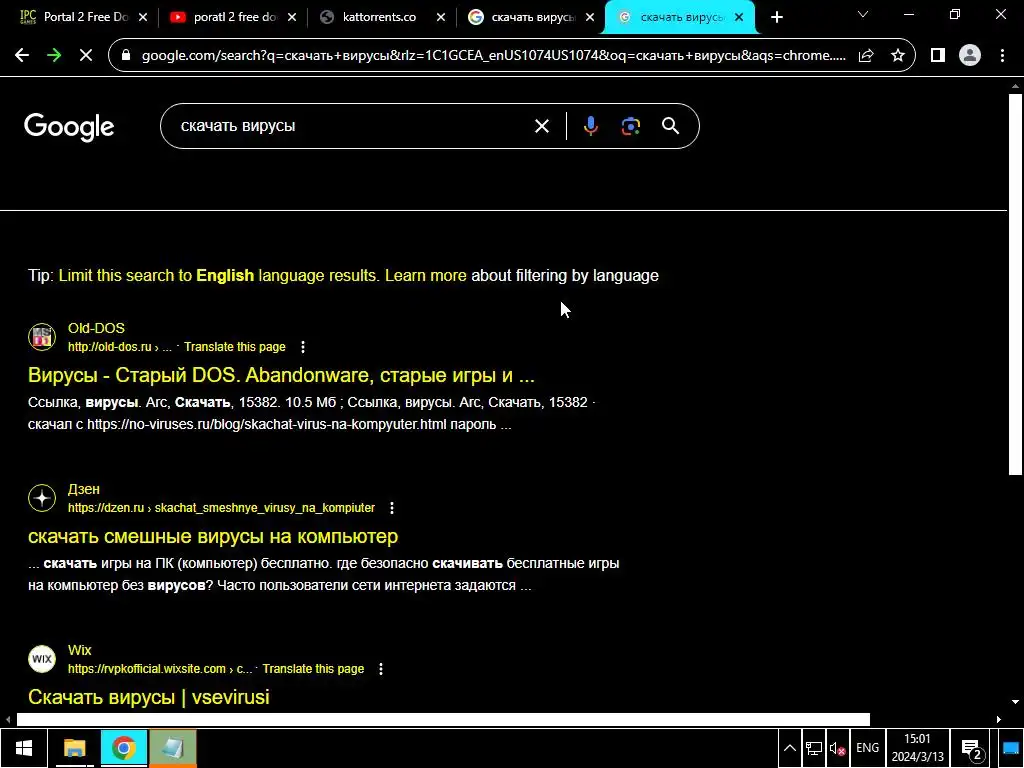Open notification center with 2 alerts

972,749
